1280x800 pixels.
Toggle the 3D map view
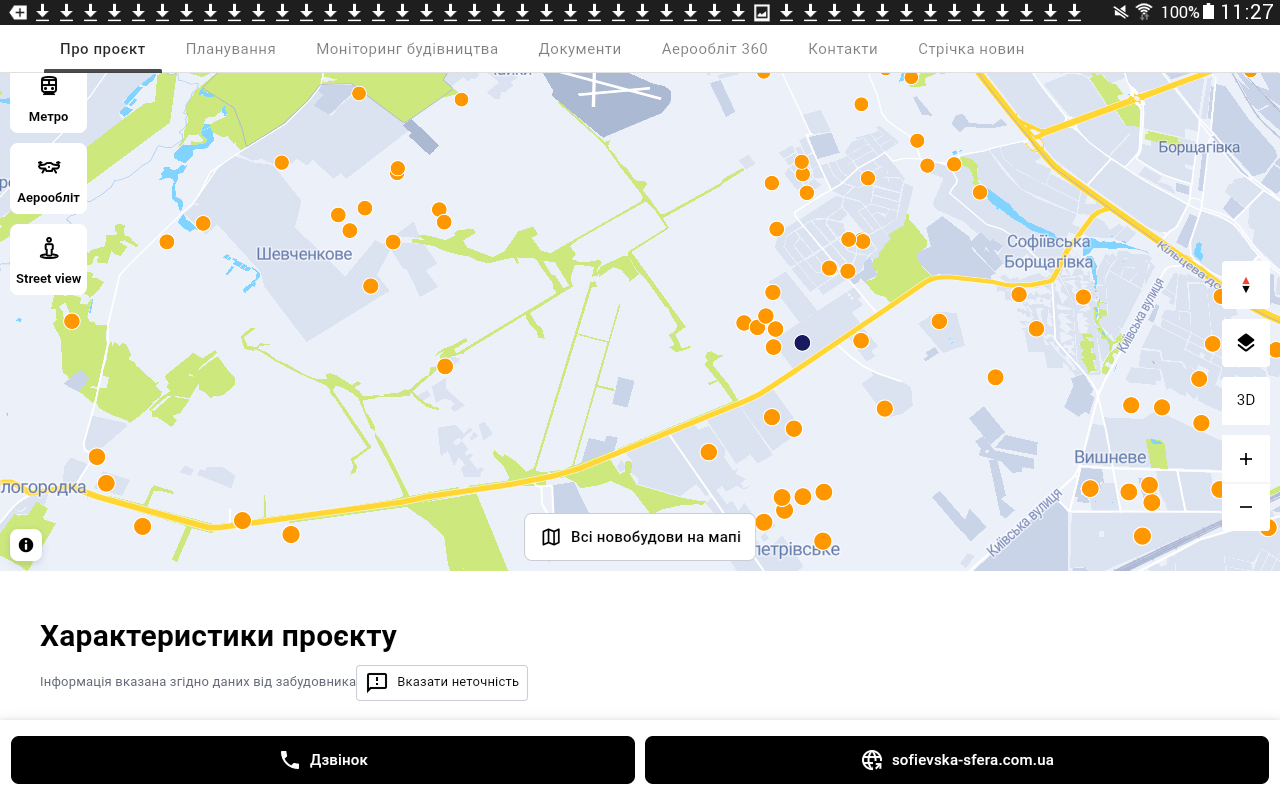(x=1245, y=400)
